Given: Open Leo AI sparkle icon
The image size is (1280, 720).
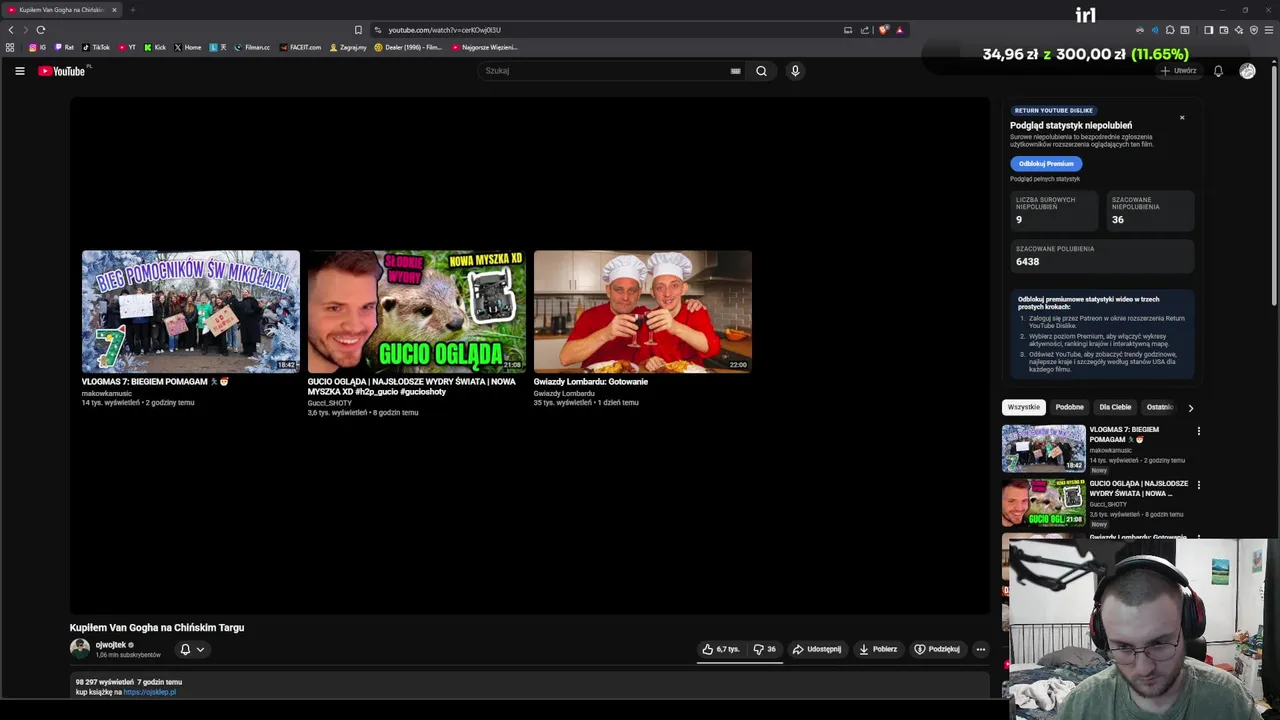Looking at the screenshot, I should point(1238,30).
